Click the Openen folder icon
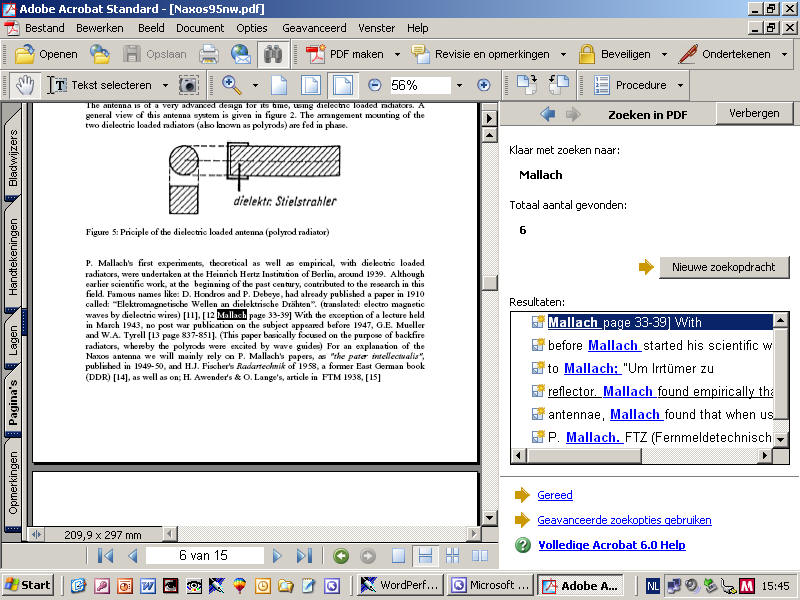This screenshot has height=600, width=800. tap(24, 54)
